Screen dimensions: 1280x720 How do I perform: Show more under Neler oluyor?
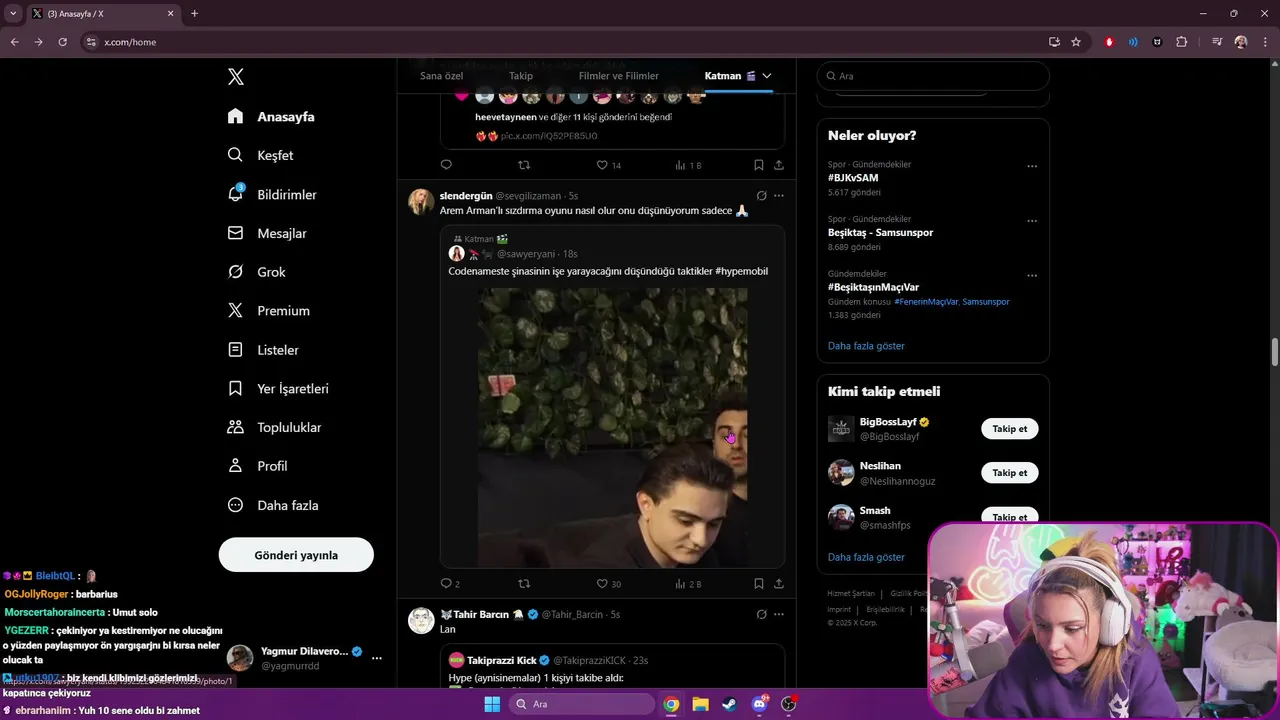coord(866,346)
